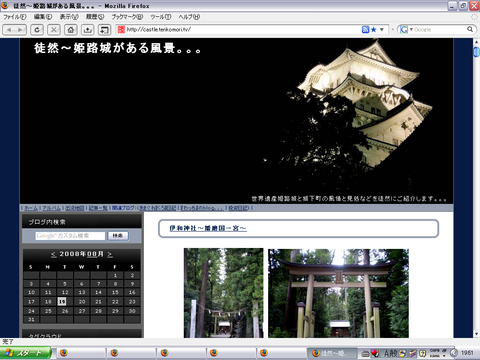Bookmark this page with the star icon
The height and width of the screenshot is (360, 480).
click(374, 29)
